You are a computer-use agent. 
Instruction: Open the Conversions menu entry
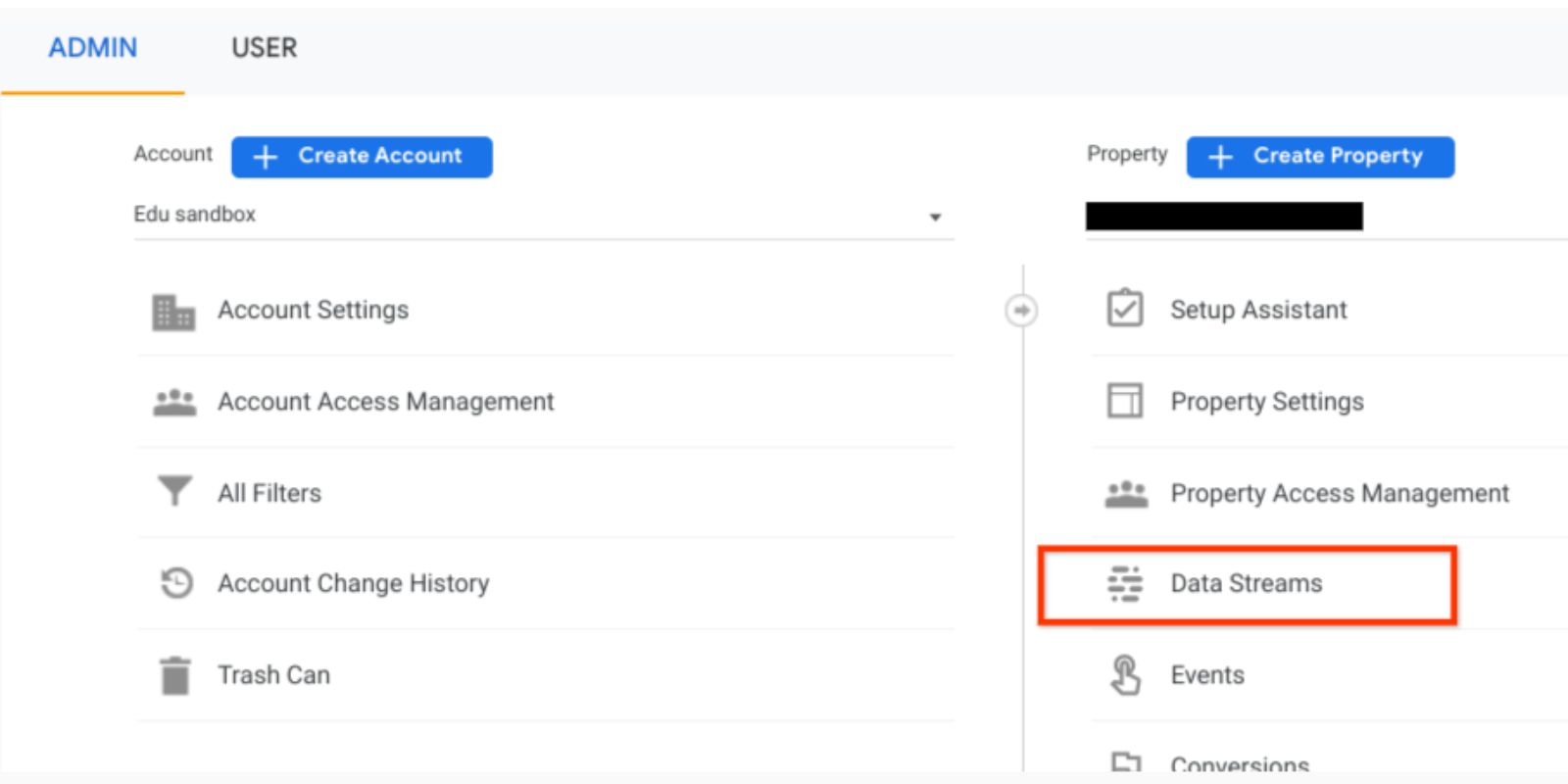pyautogui.click(x=1239, y=763)
